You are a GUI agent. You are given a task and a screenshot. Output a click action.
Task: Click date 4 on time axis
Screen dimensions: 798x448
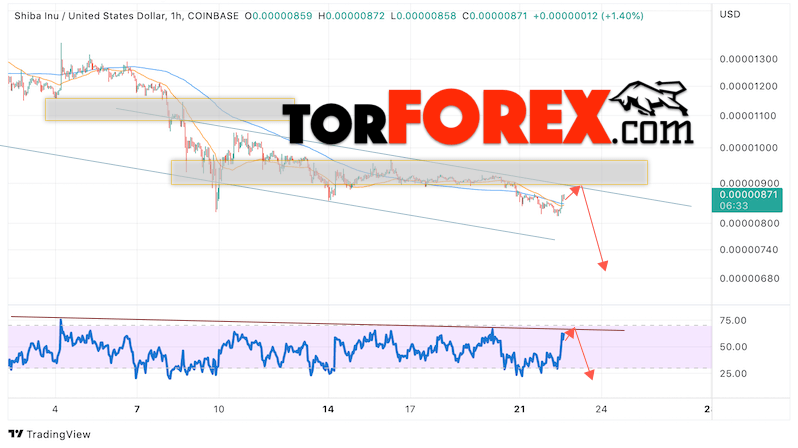click(x=55, y=409)
